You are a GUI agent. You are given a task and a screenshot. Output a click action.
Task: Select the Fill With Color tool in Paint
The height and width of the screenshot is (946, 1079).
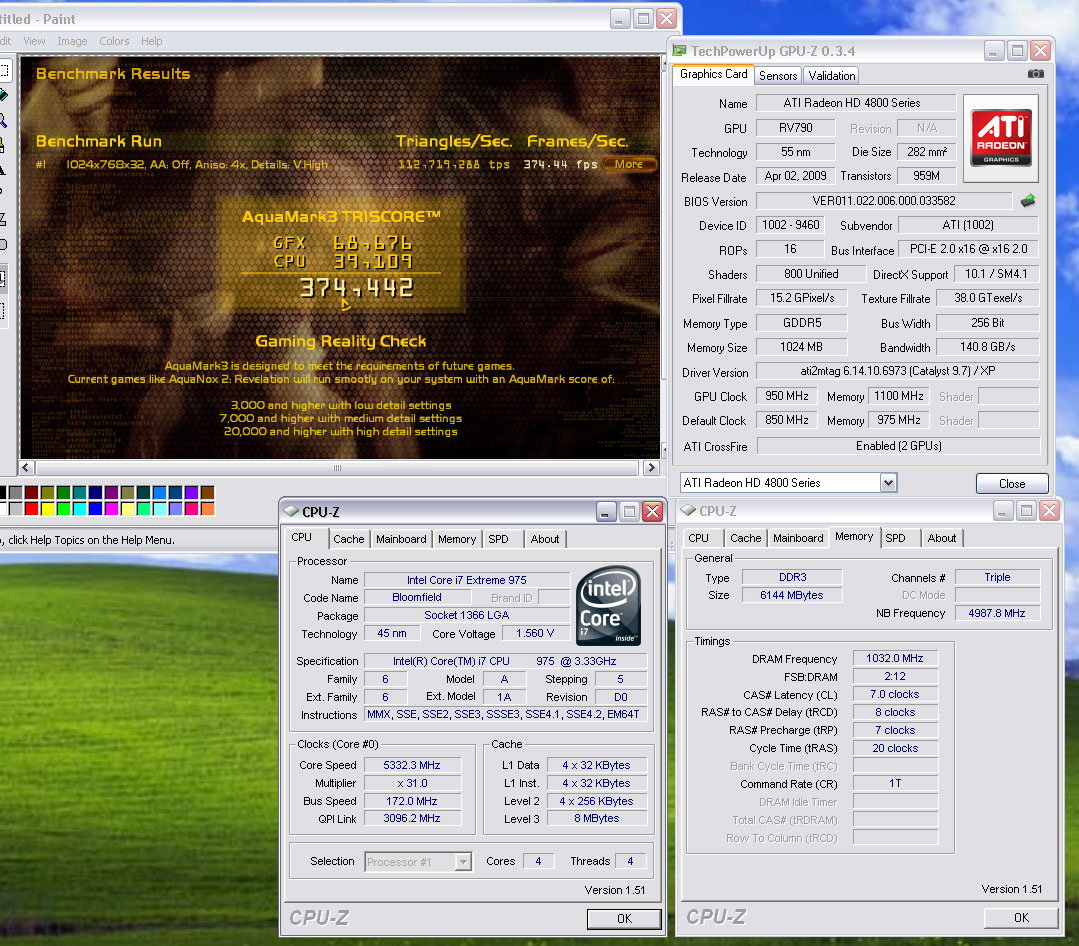point(3,95)
